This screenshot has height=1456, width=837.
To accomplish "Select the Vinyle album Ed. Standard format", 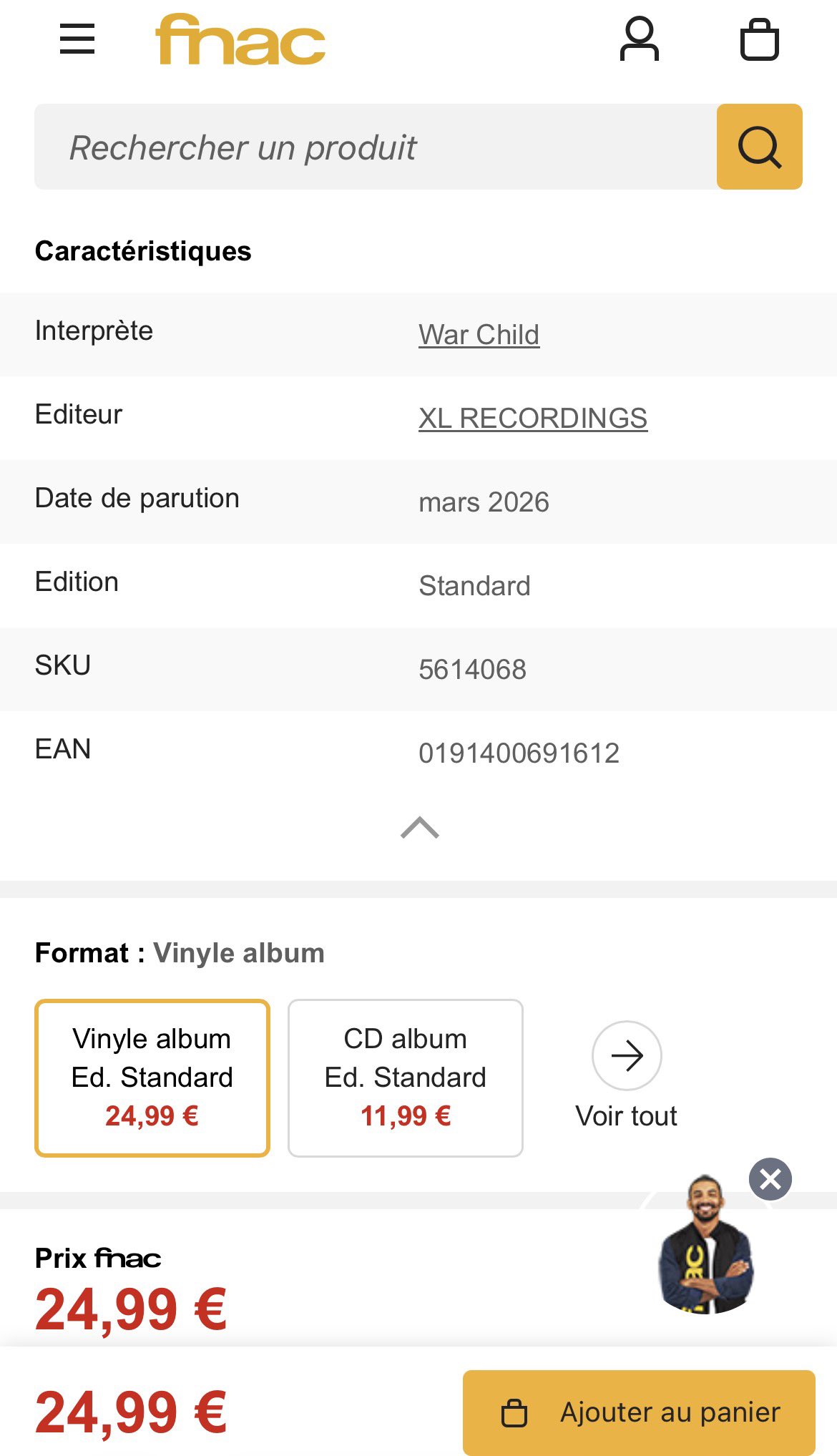I will click(x=152, y=1078).
